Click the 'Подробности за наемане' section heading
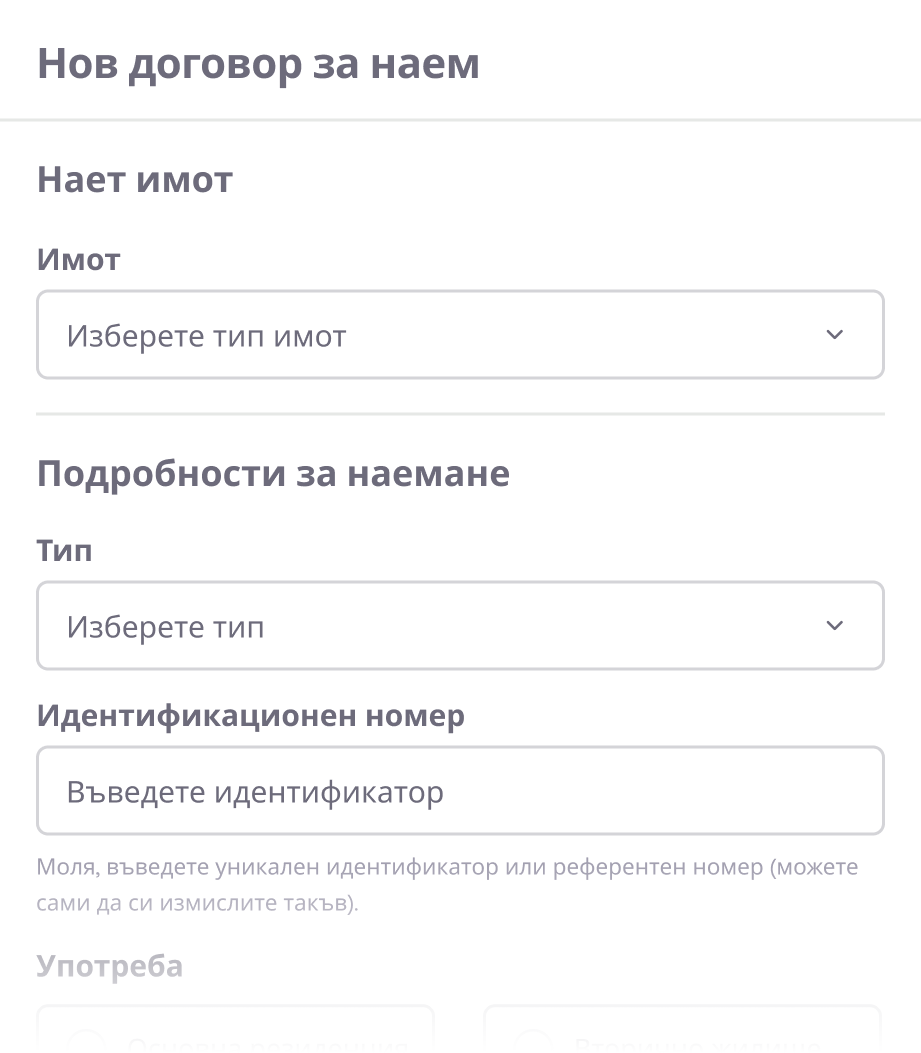Screen dimensions: 921x1053 click(x=273, y=471)
